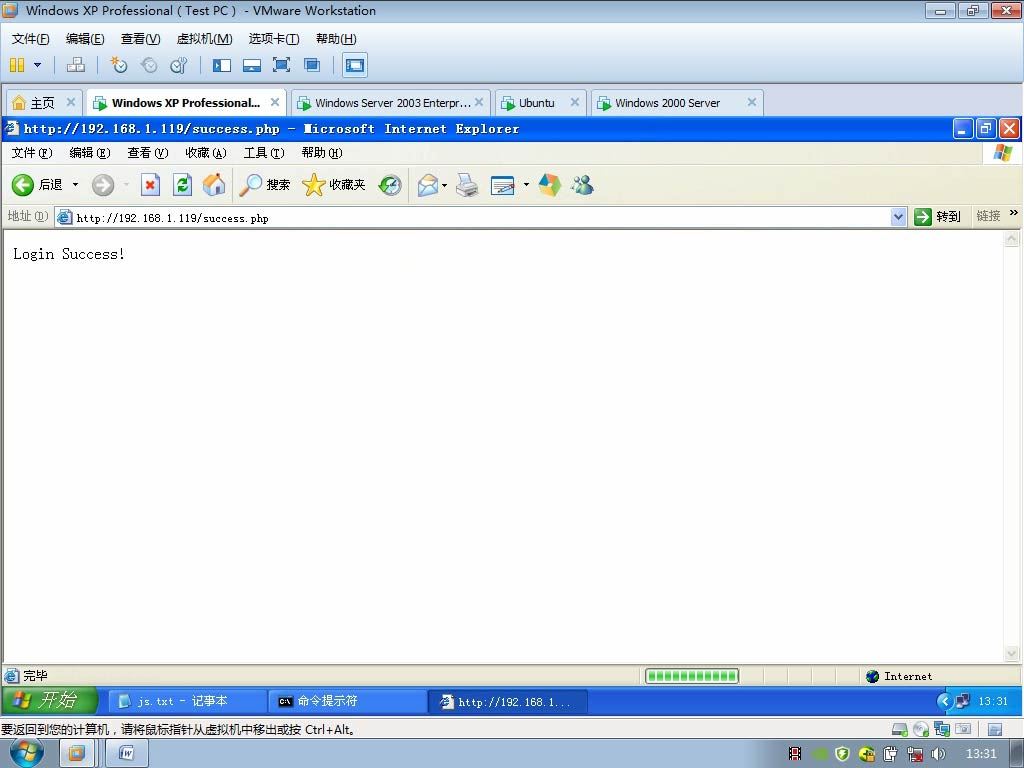Click the IE 后退 back button
This screenshot has width=1024, height=768.
click(x=38, y=185)
